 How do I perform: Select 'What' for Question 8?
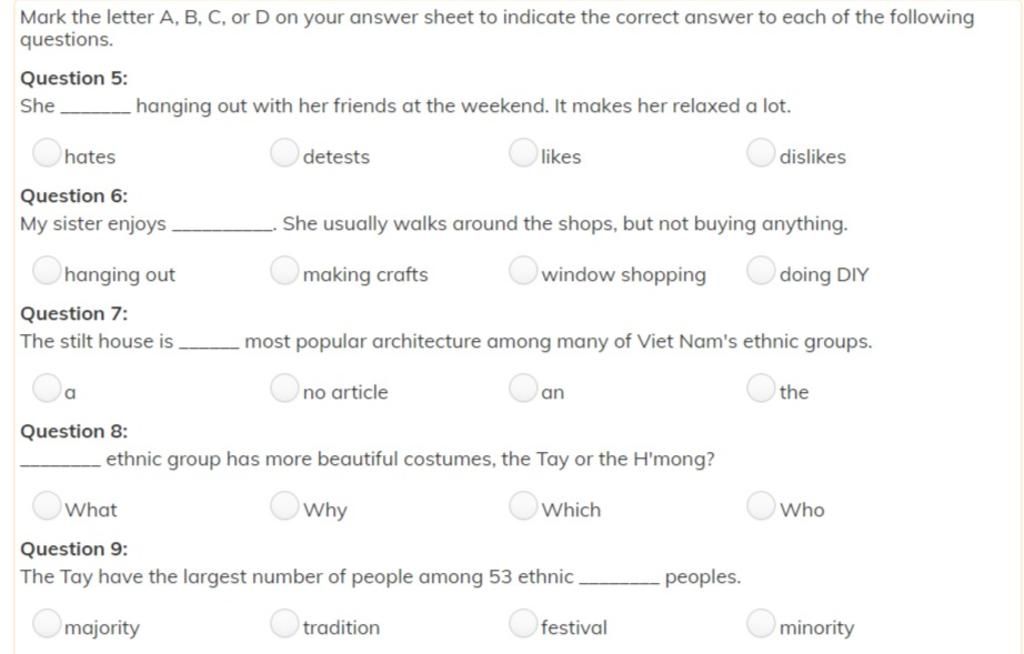[46, 505]
